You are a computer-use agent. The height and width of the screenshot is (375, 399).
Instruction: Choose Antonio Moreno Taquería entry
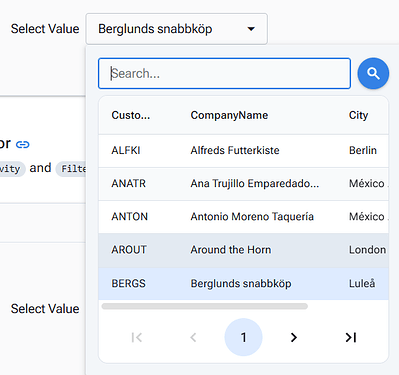[252, 217]
